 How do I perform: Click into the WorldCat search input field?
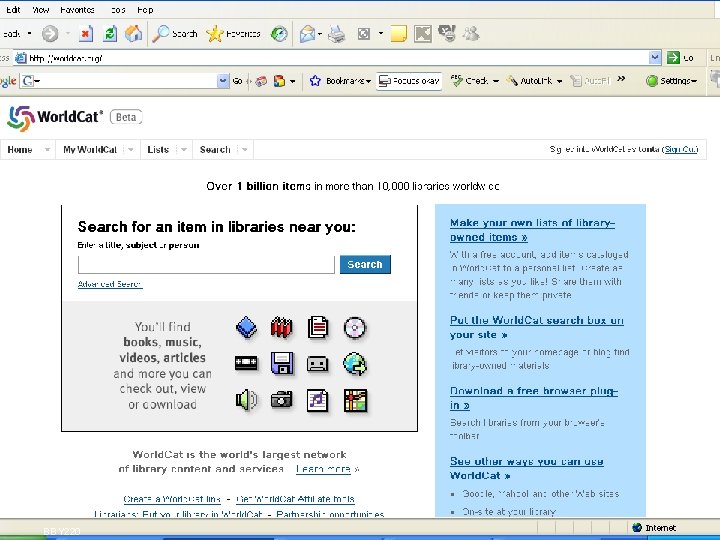coord(206,264)
